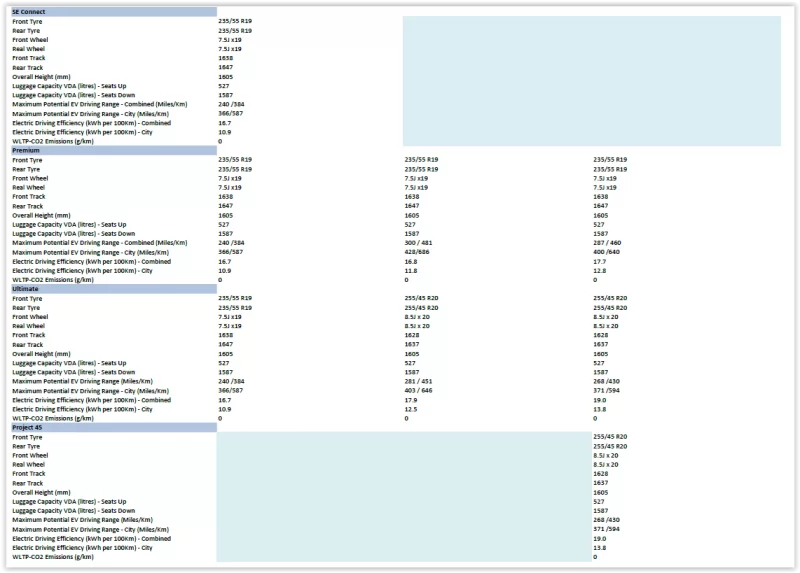Select the 17.9 efficiency value
Viewport: 800px width, 573px height.
[x=411, y=399]
